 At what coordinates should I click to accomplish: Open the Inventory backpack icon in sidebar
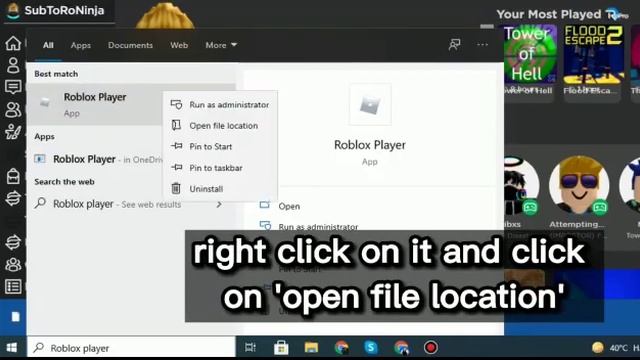point(13,176)
